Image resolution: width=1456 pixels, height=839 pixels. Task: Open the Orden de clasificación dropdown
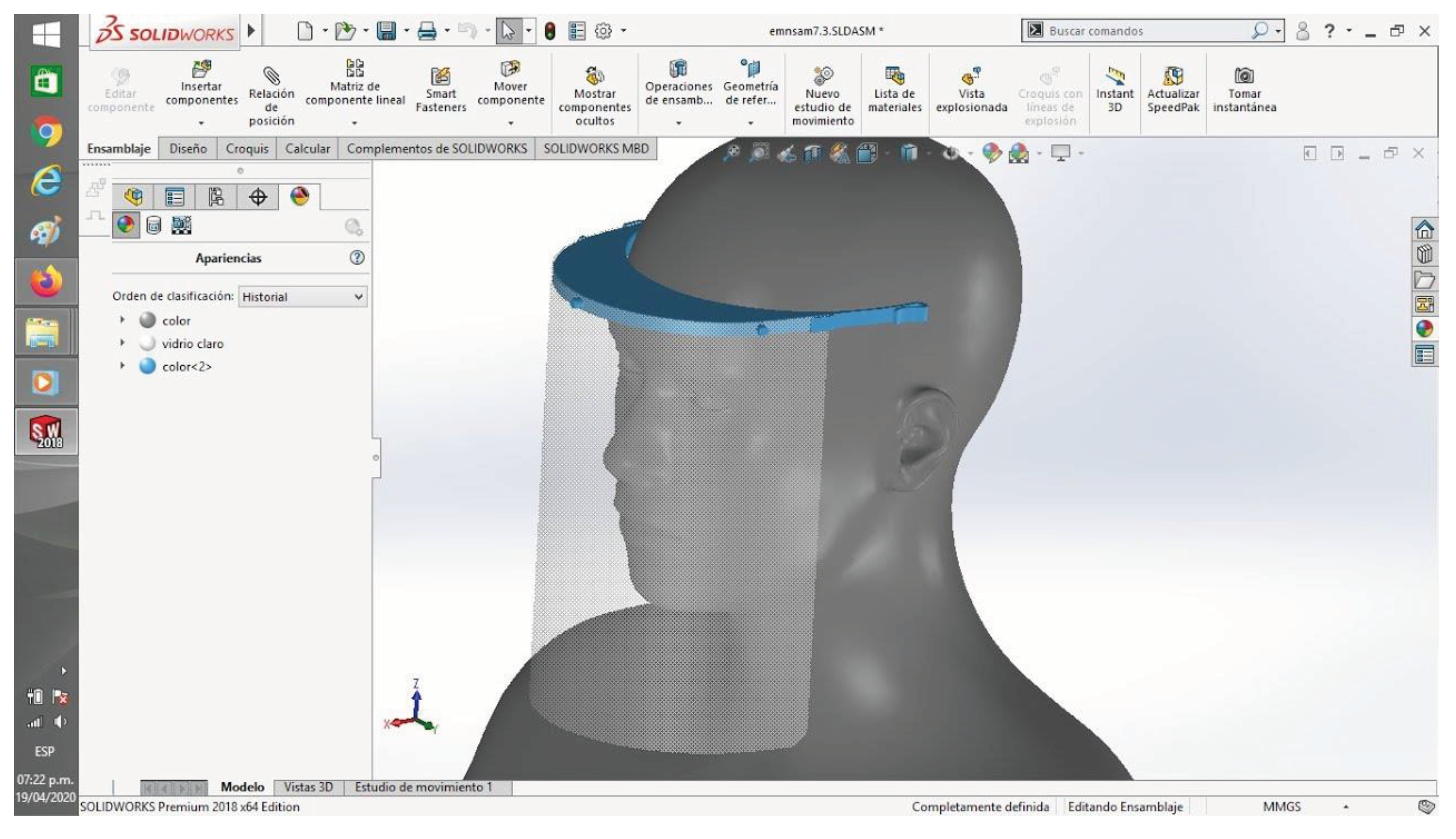point(302,297)
